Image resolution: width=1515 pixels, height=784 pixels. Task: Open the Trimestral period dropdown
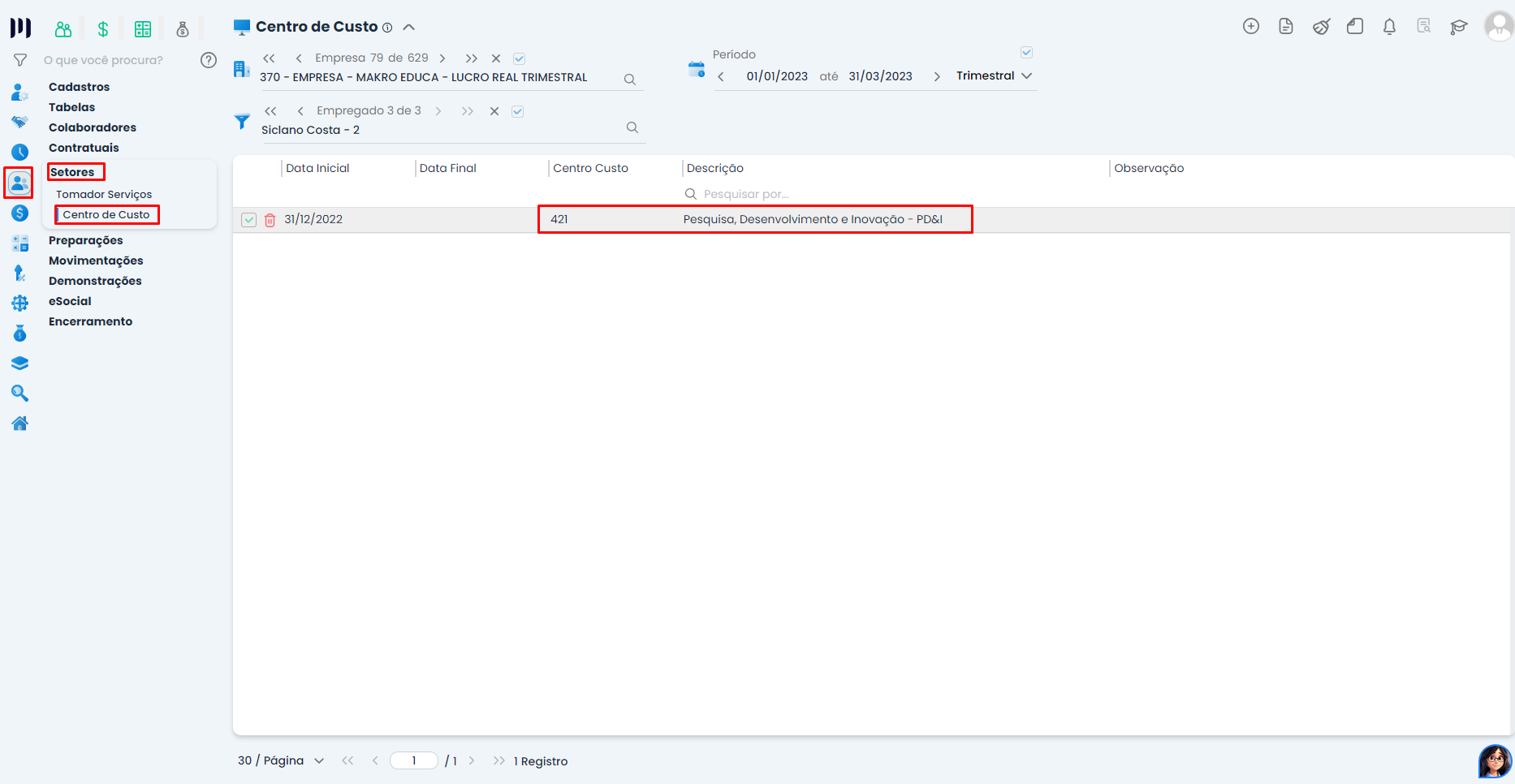tap(994, 75)
